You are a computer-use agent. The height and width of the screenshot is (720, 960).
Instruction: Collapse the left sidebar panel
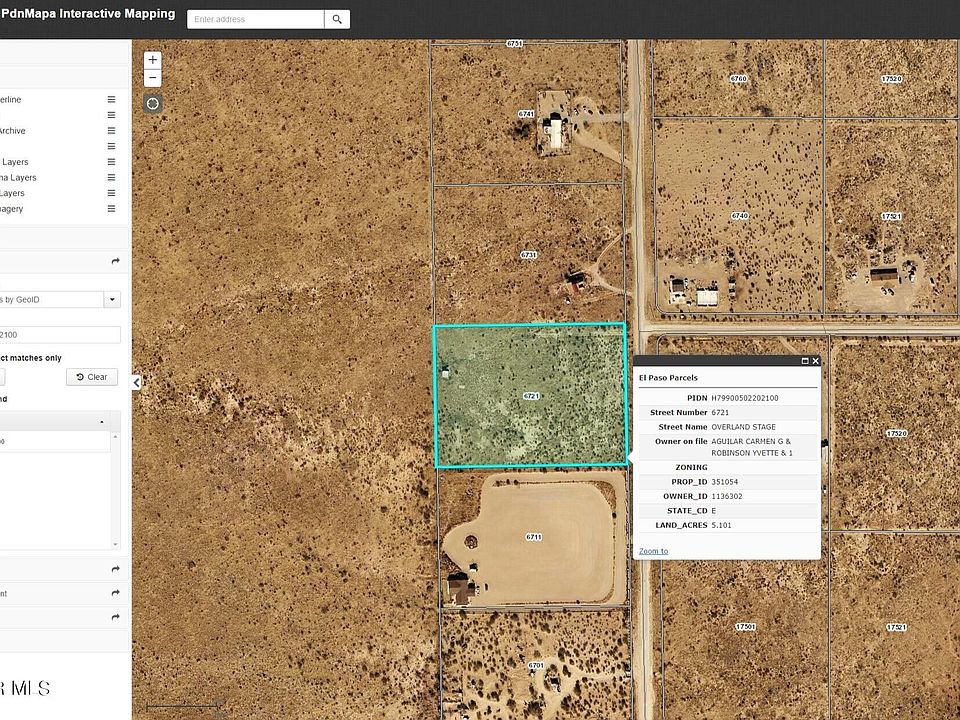click(137, 382)
